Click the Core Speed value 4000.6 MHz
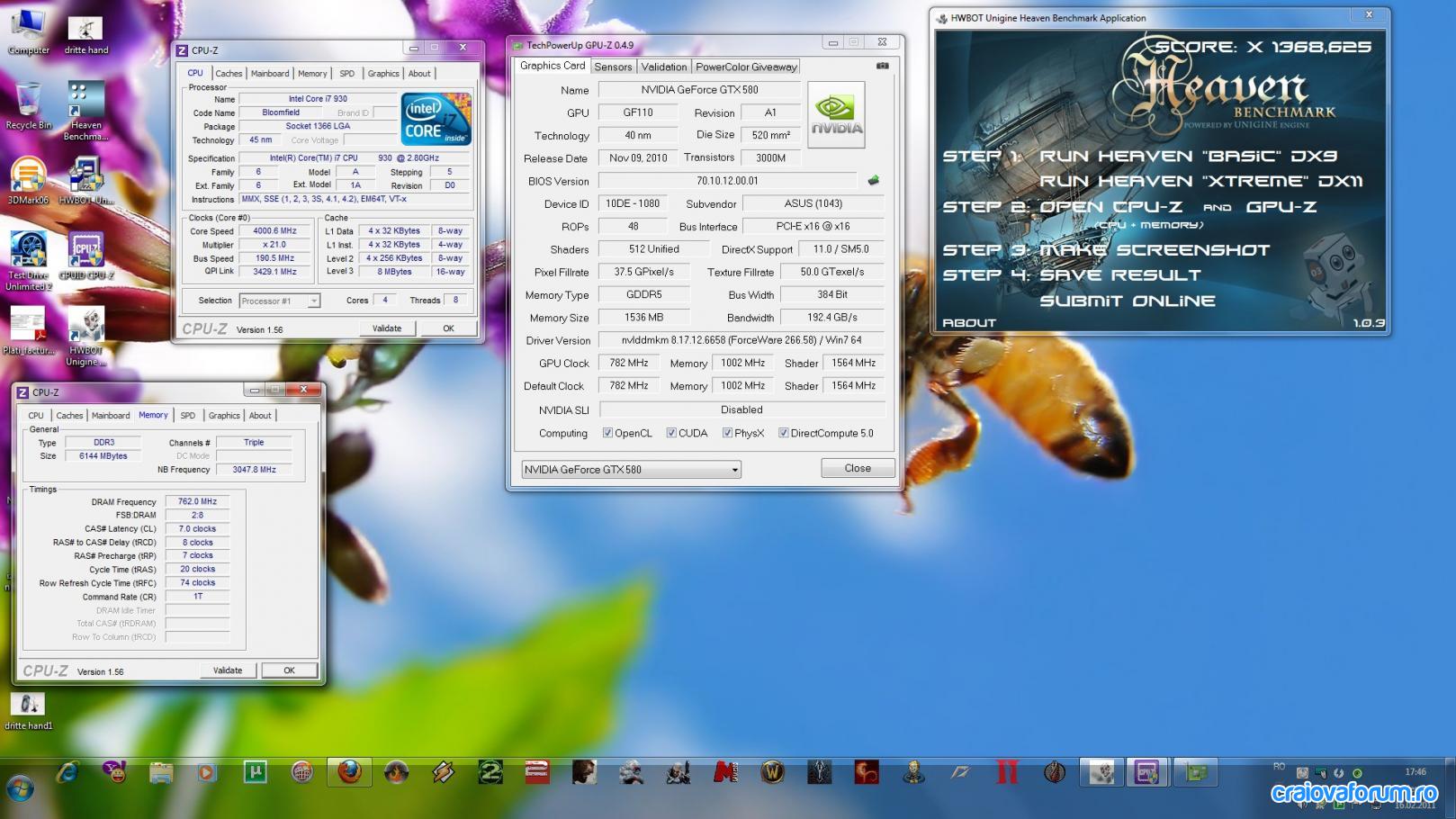The height and width of the screenshot is (819, 1456). (274, 231)
